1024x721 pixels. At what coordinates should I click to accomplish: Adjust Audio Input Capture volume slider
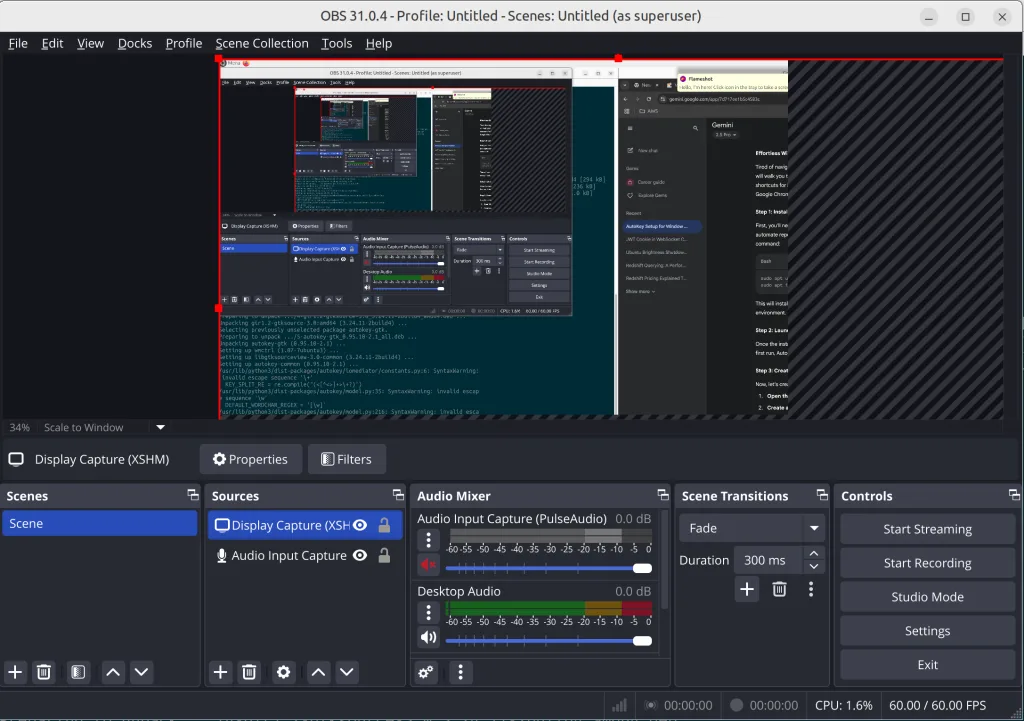[549, 568]
